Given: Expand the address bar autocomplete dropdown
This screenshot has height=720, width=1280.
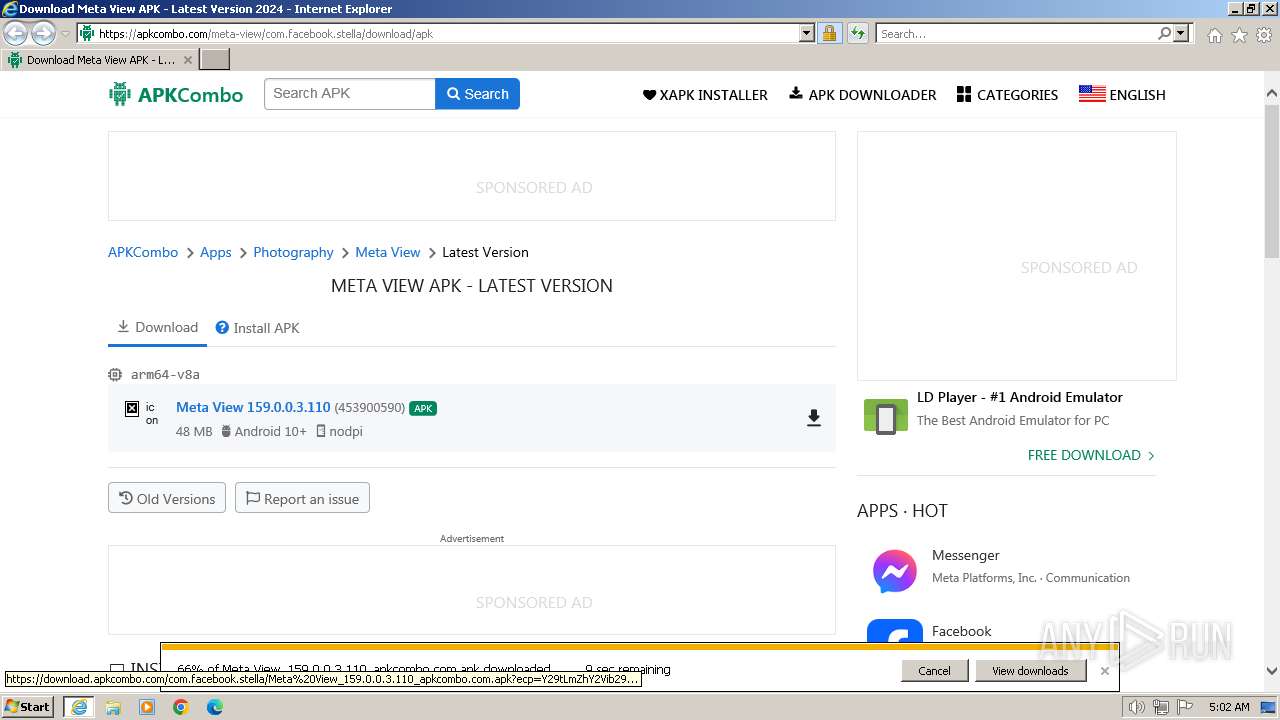Looking at the screenshot, I should pyautogui.click(x=807, y=34).
